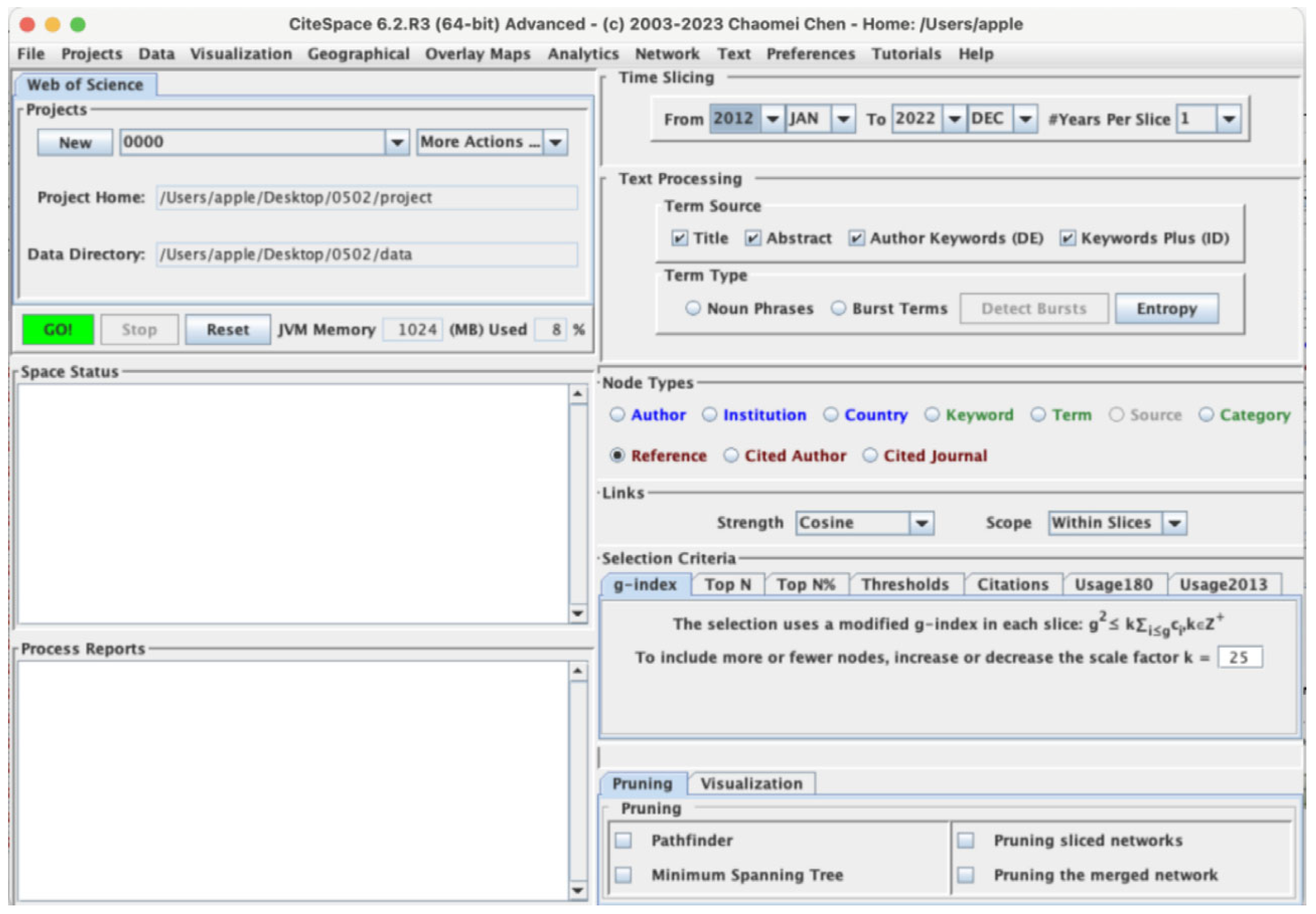Expand the Scope Within Slices dropdown
Image resolution: width=1316 pixels, height=914 pixels.
coord(1175,523)
